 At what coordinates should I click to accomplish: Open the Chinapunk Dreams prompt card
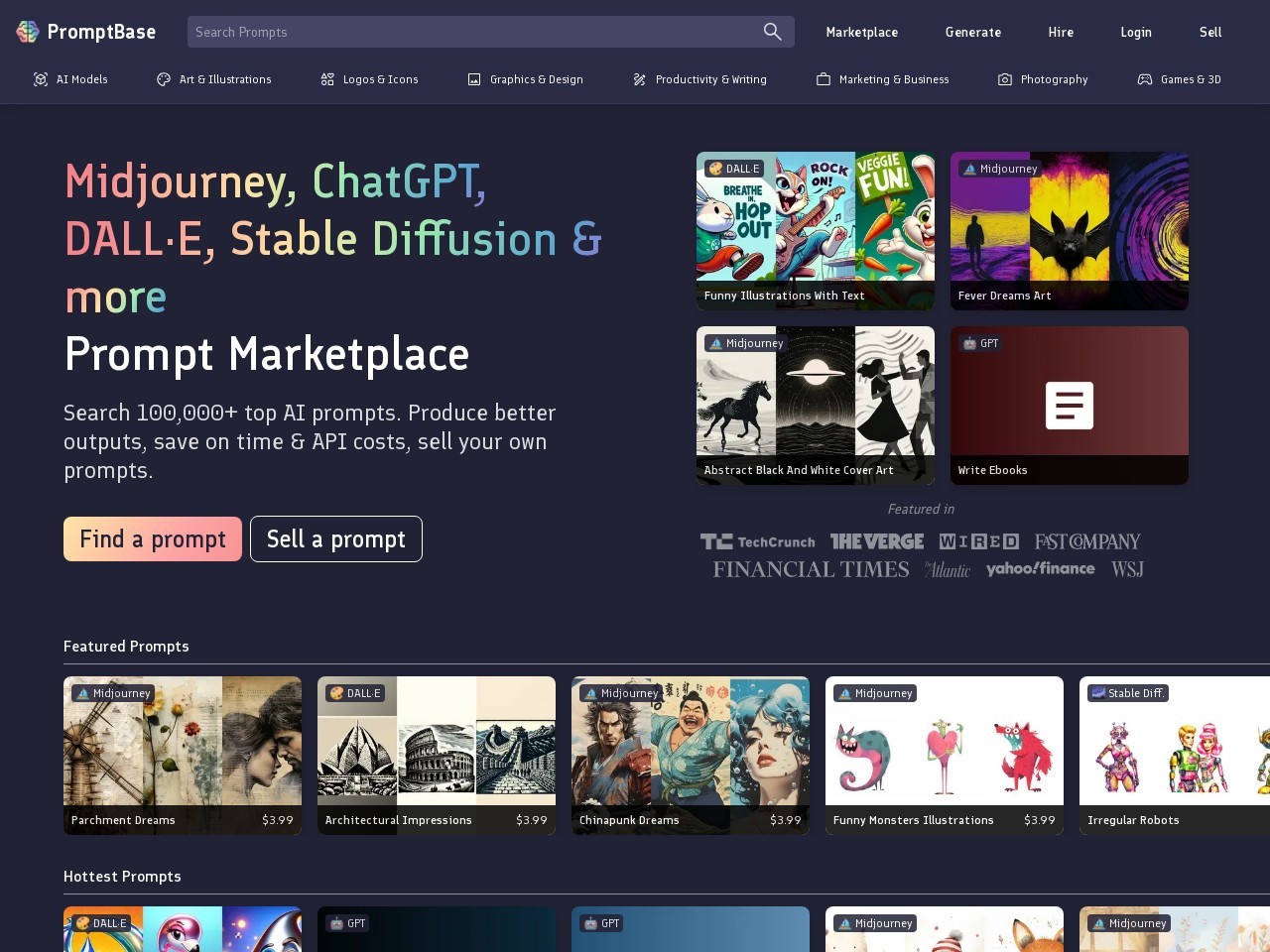pos(691,756)
